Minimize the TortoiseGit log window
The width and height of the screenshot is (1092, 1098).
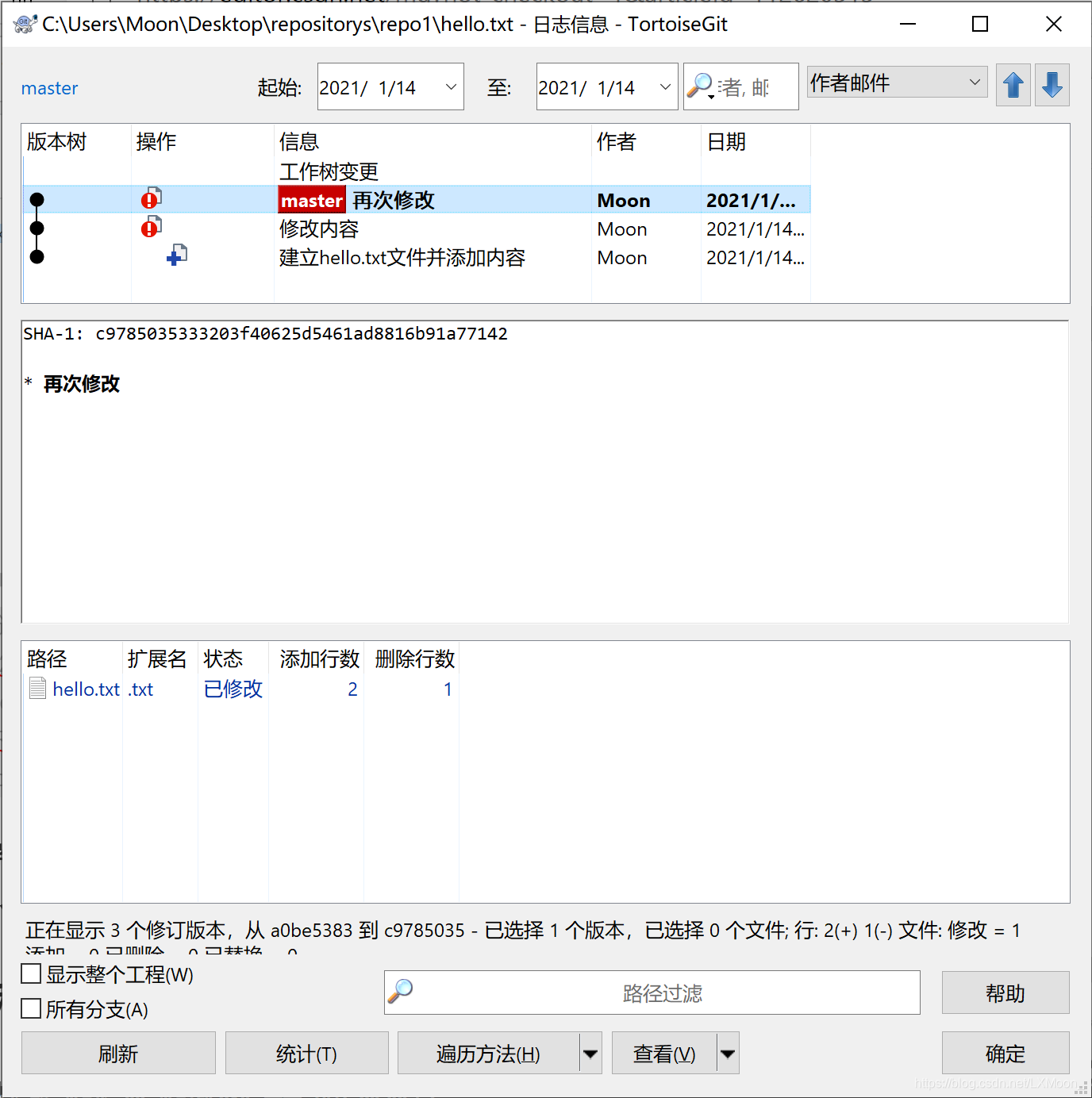pos(908,24)
